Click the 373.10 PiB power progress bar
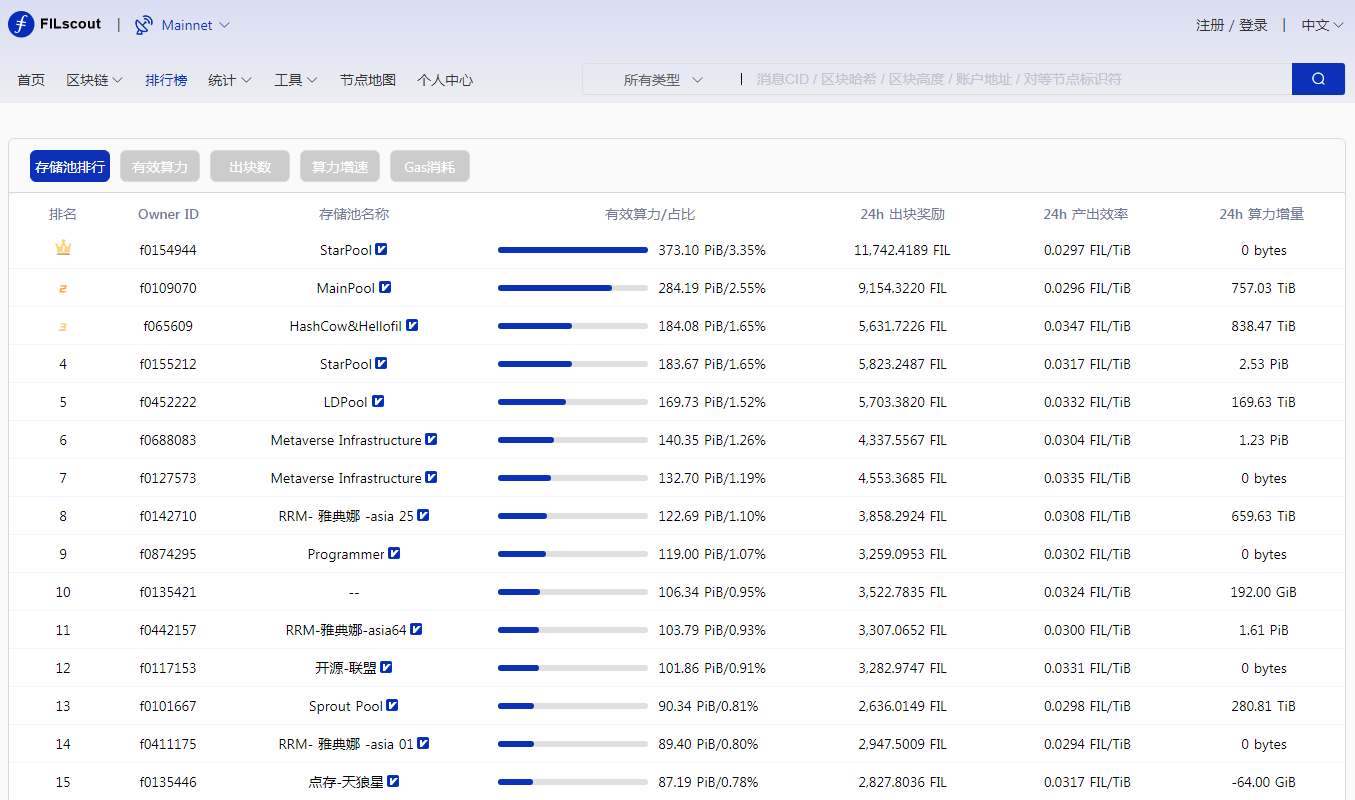The height and width of the screenshot is (800, 1355). tap(573, 250)
